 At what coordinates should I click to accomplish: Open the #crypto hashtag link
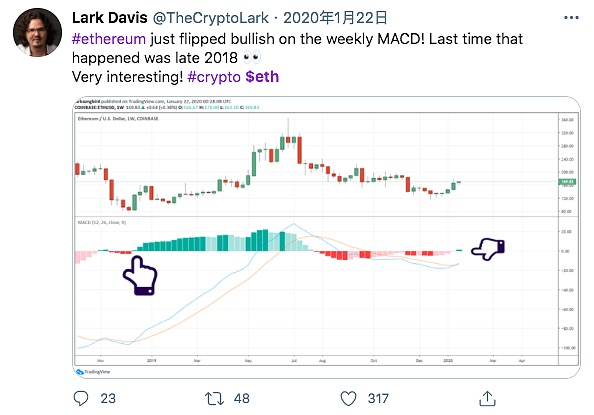(x=214, y=77)
